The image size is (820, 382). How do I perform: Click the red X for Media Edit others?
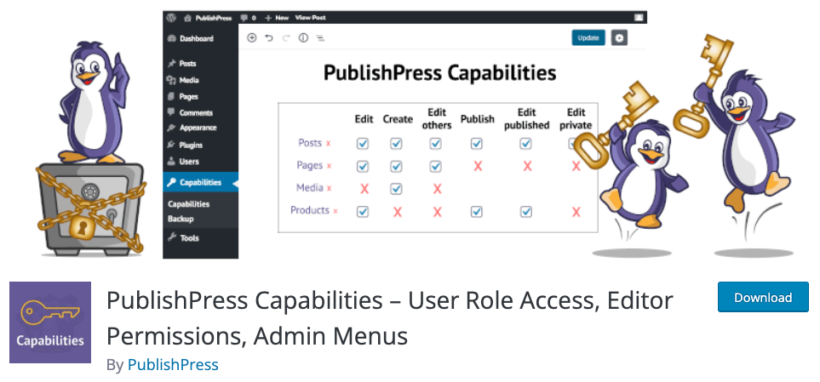(x=437, y=189)
